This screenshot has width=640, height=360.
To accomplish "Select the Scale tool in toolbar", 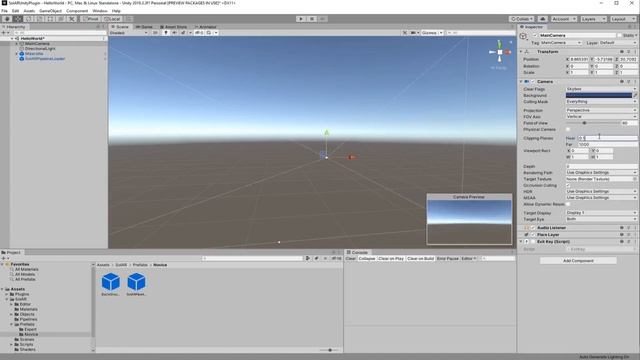I will click(40, 19).
